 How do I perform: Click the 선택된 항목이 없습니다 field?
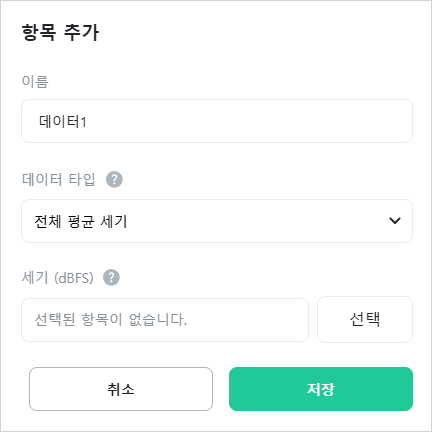[165, 320]
